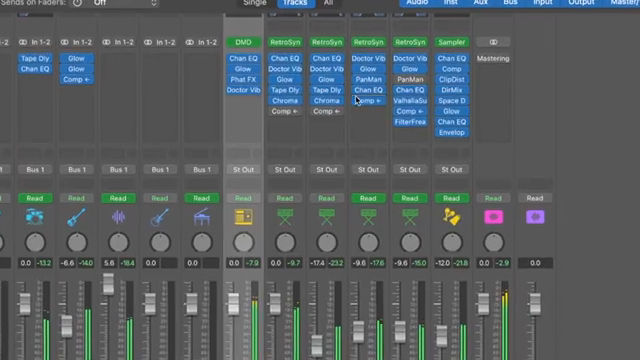This screenshot has width=640, height=360.
Task: Open Read automation menu on Sampler channel
Action: click(451, 198)
